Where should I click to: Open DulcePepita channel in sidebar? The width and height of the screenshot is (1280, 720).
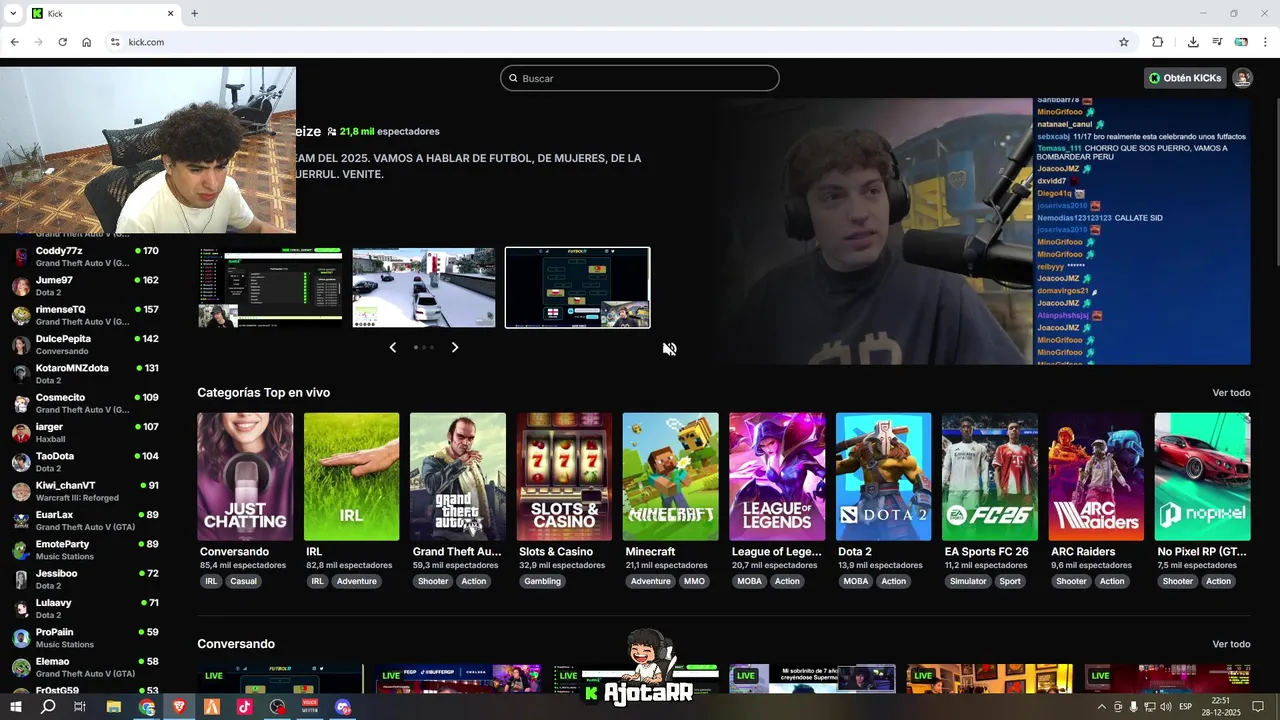pyautogui.click(x=85, y=345)
